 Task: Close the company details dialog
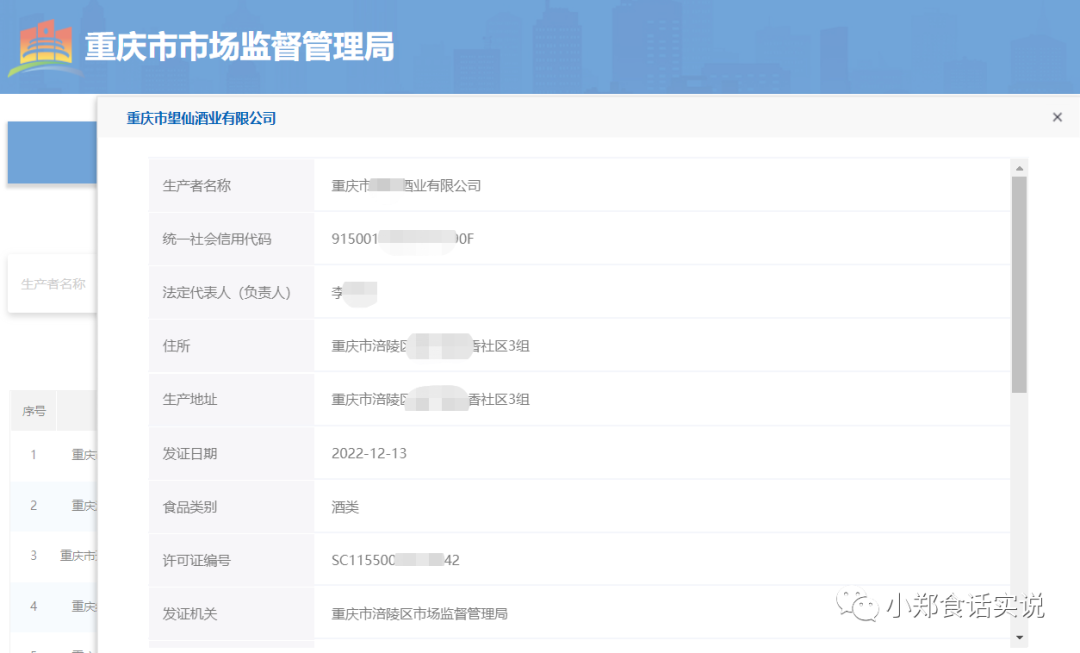1057,117
